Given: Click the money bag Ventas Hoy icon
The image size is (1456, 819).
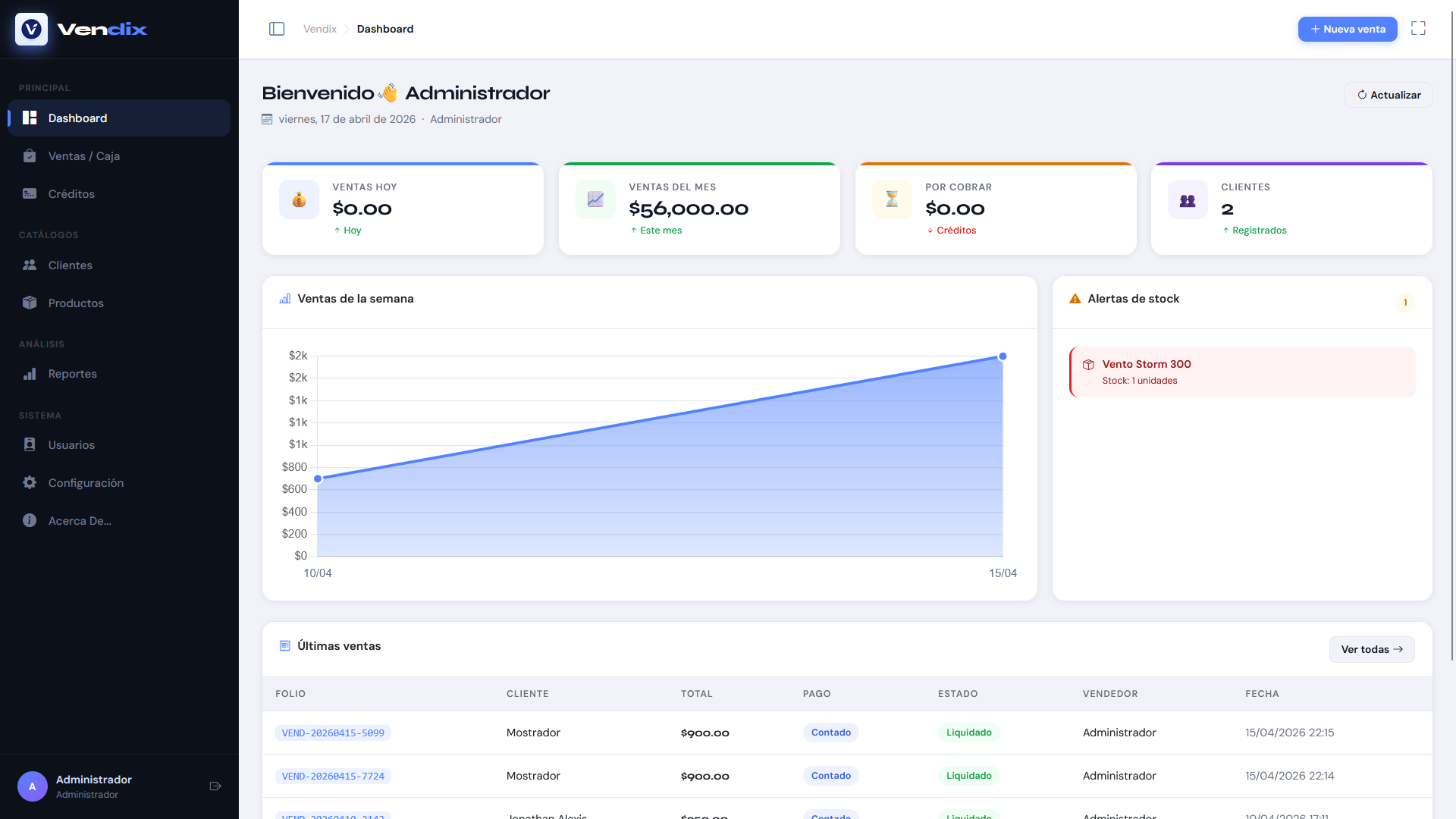Looking at the screenshot, I should [299, 199].
